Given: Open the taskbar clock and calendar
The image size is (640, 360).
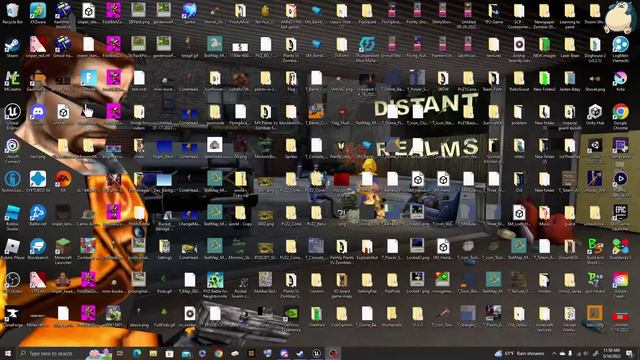Looking at the screenshot, I should (611, 353).
